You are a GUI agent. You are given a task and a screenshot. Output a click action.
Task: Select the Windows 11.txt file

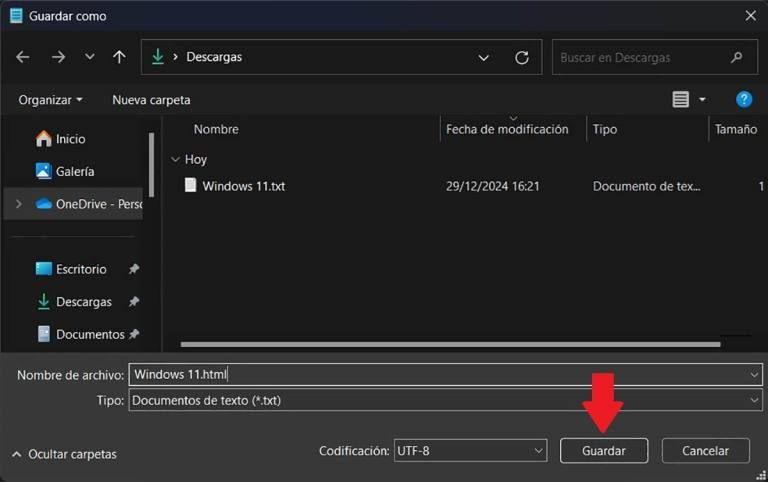pos(243,186)
